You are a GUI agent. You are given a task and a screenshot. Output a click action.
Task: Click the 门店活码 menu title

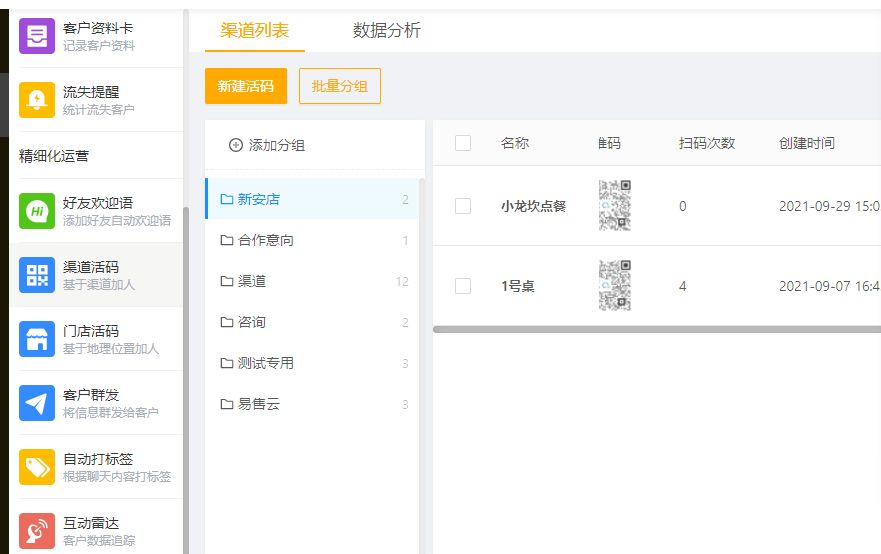point(91,331)
